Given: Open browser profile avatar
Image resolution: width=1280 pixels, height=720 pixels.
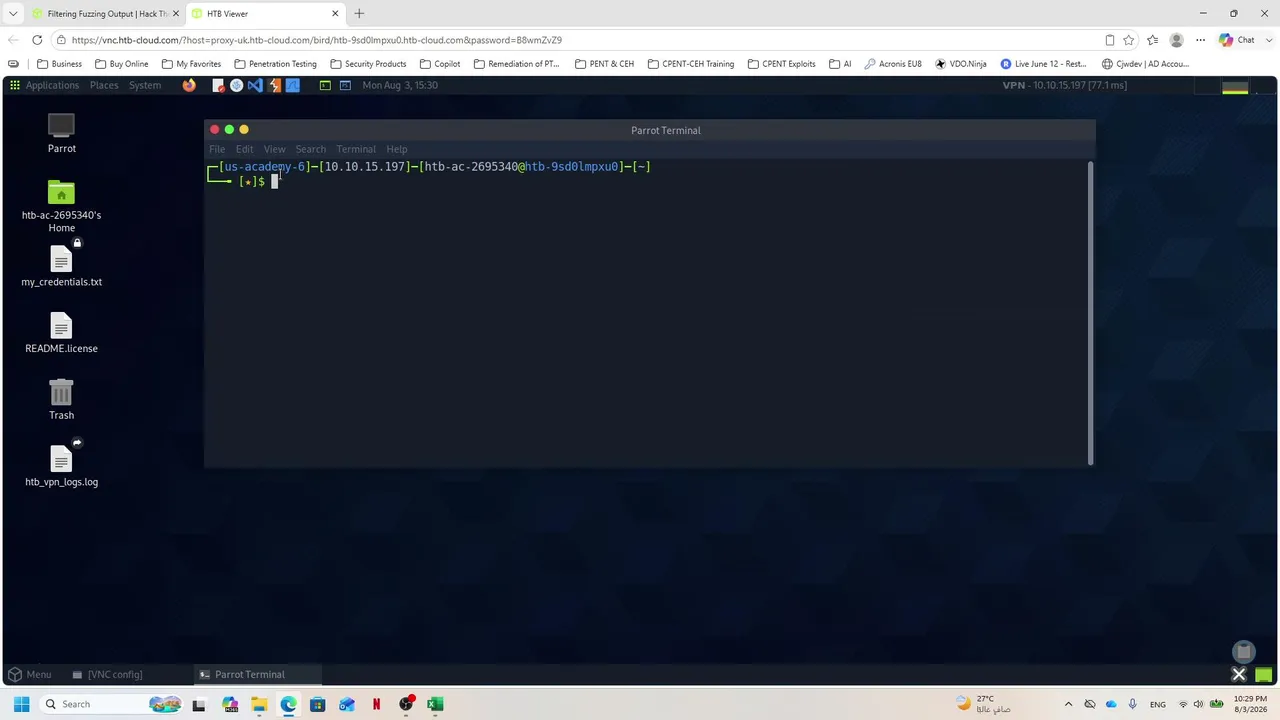Looking at the screenshot, I should tap(1177, 40).
